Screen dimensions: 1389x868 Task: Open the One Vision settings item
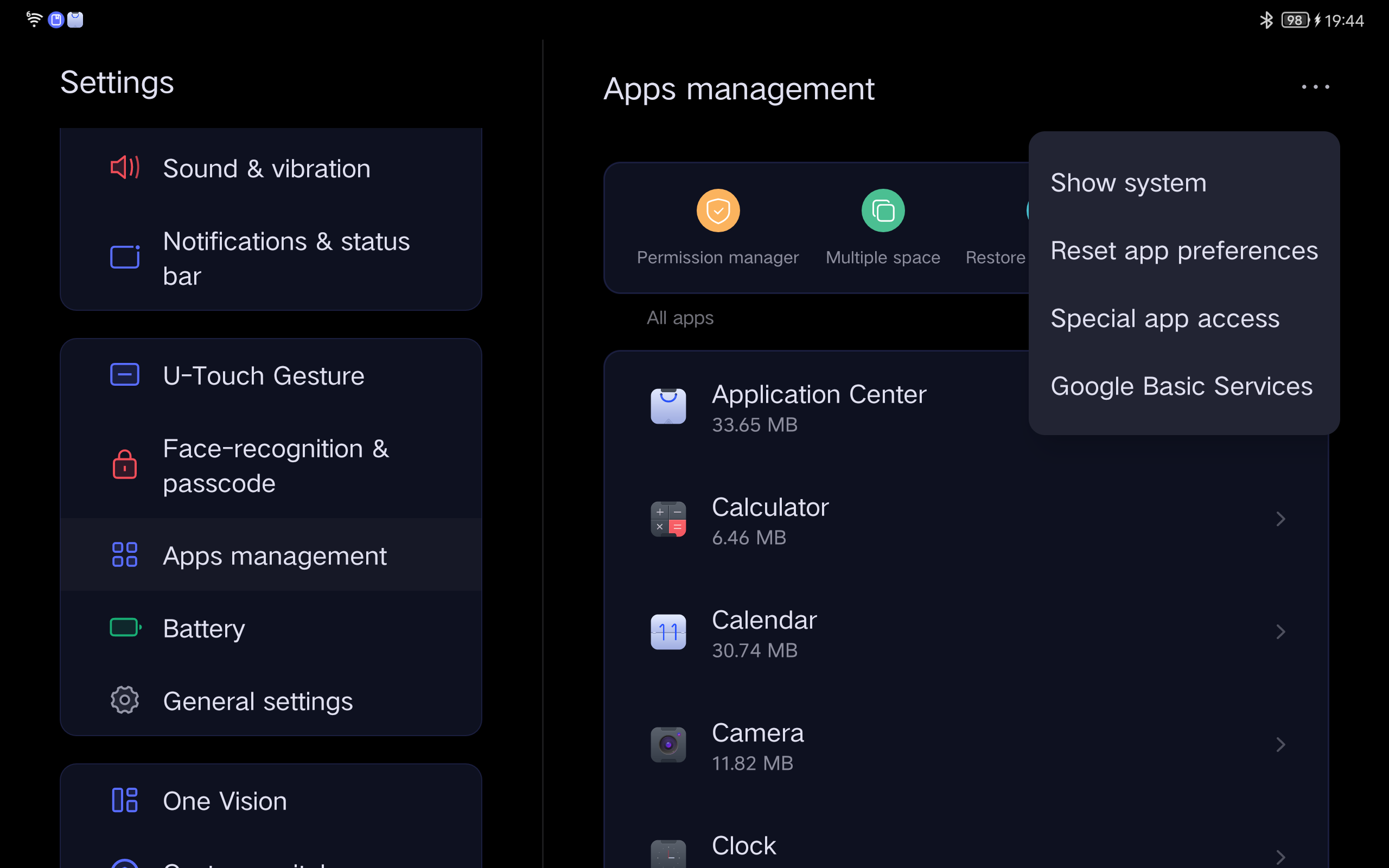click(225, 801)
